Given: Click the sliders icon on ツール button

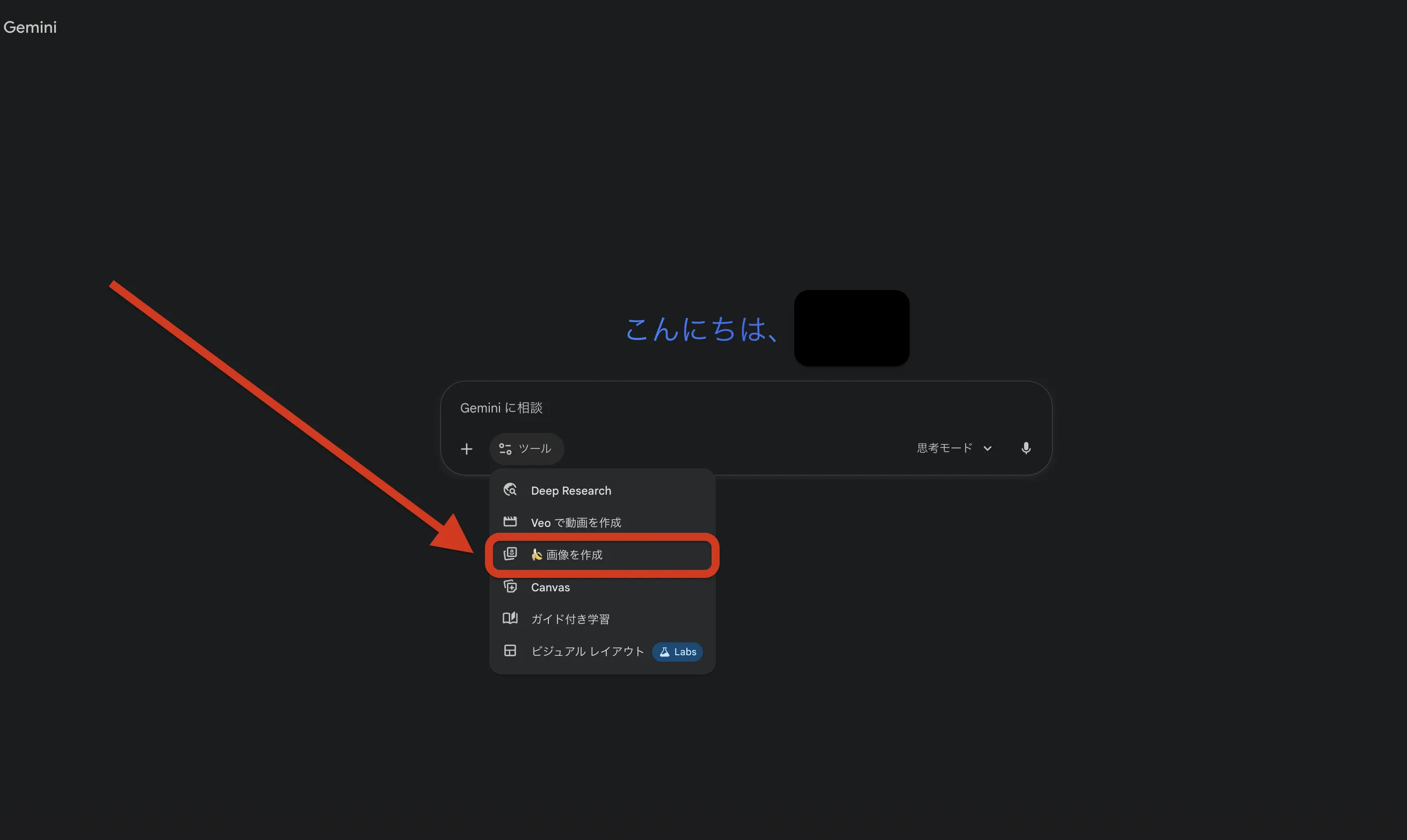Looking at the screenshot, I should 505,449.
